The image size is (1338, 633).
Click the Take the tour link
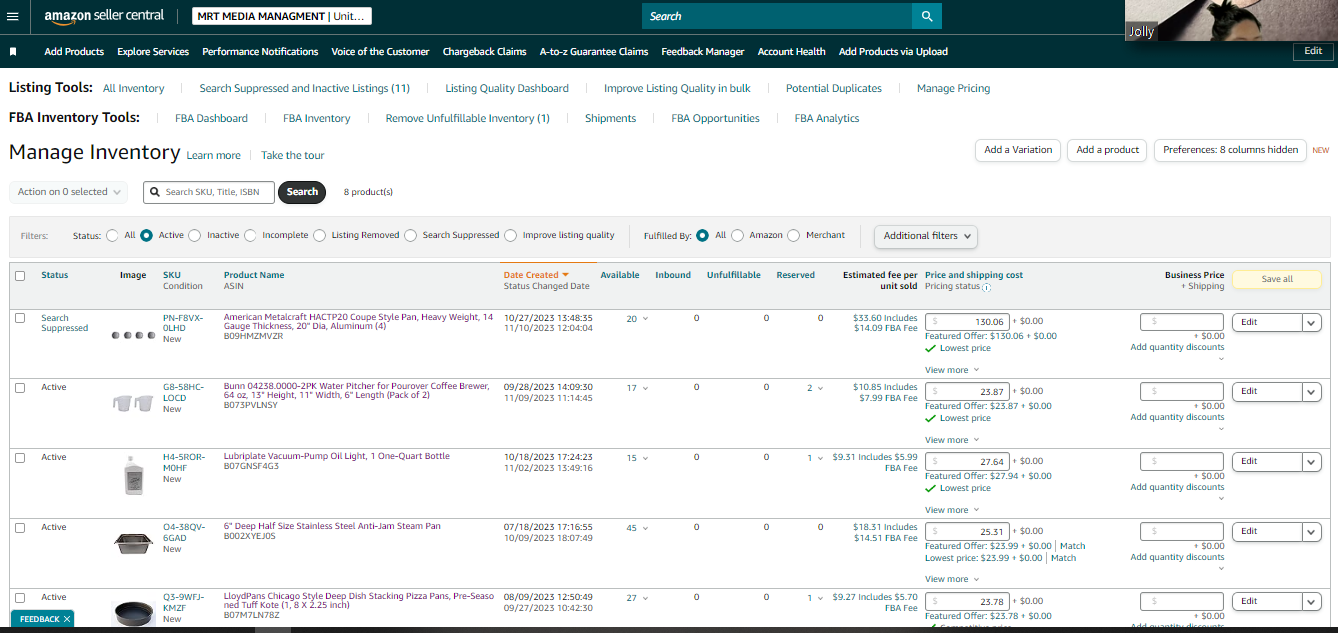pyautogui.click(x=293, y=155)
